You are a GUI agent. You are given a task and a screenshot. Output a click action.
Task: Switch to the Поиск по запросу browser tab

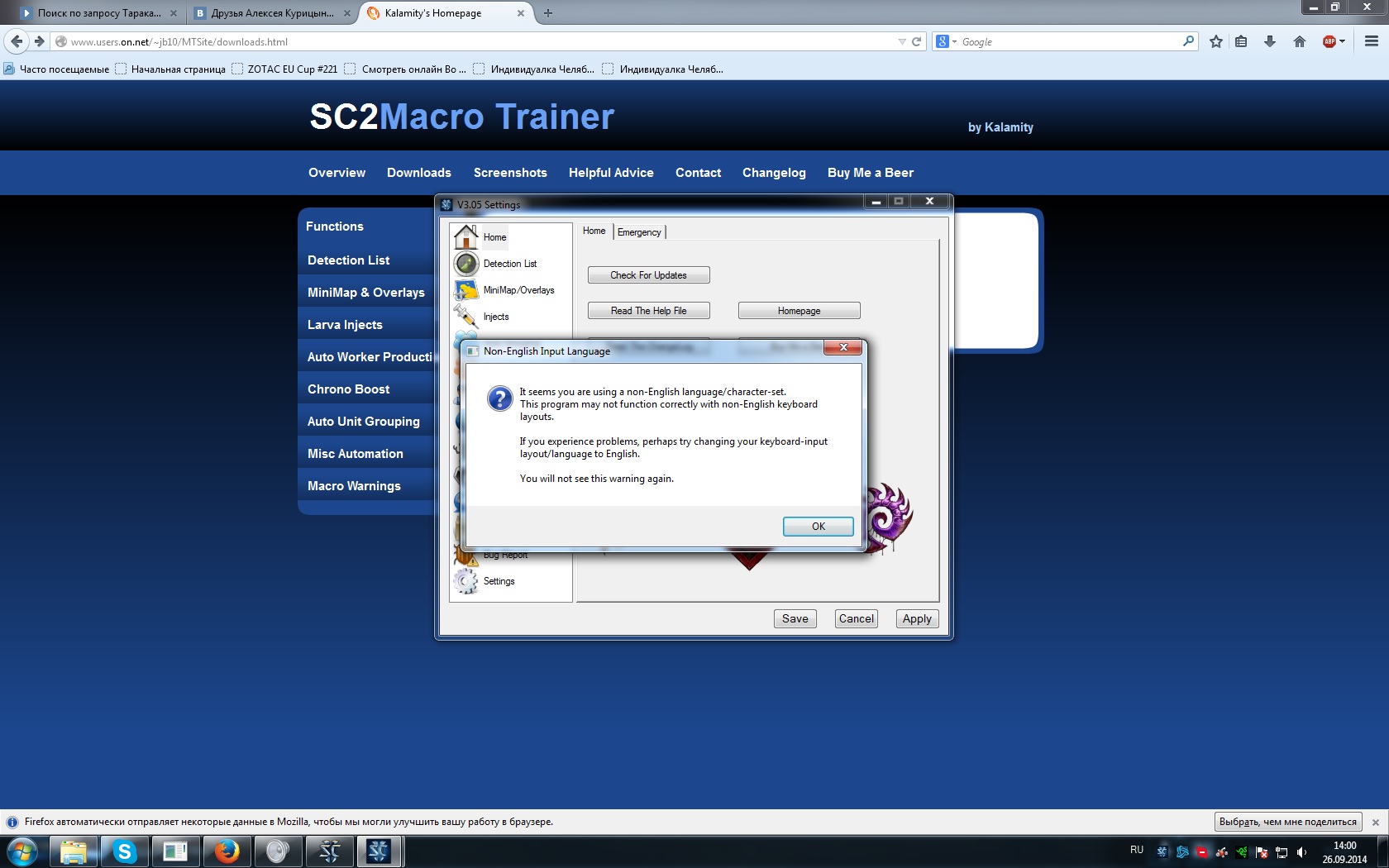click(x=99, y=13)
